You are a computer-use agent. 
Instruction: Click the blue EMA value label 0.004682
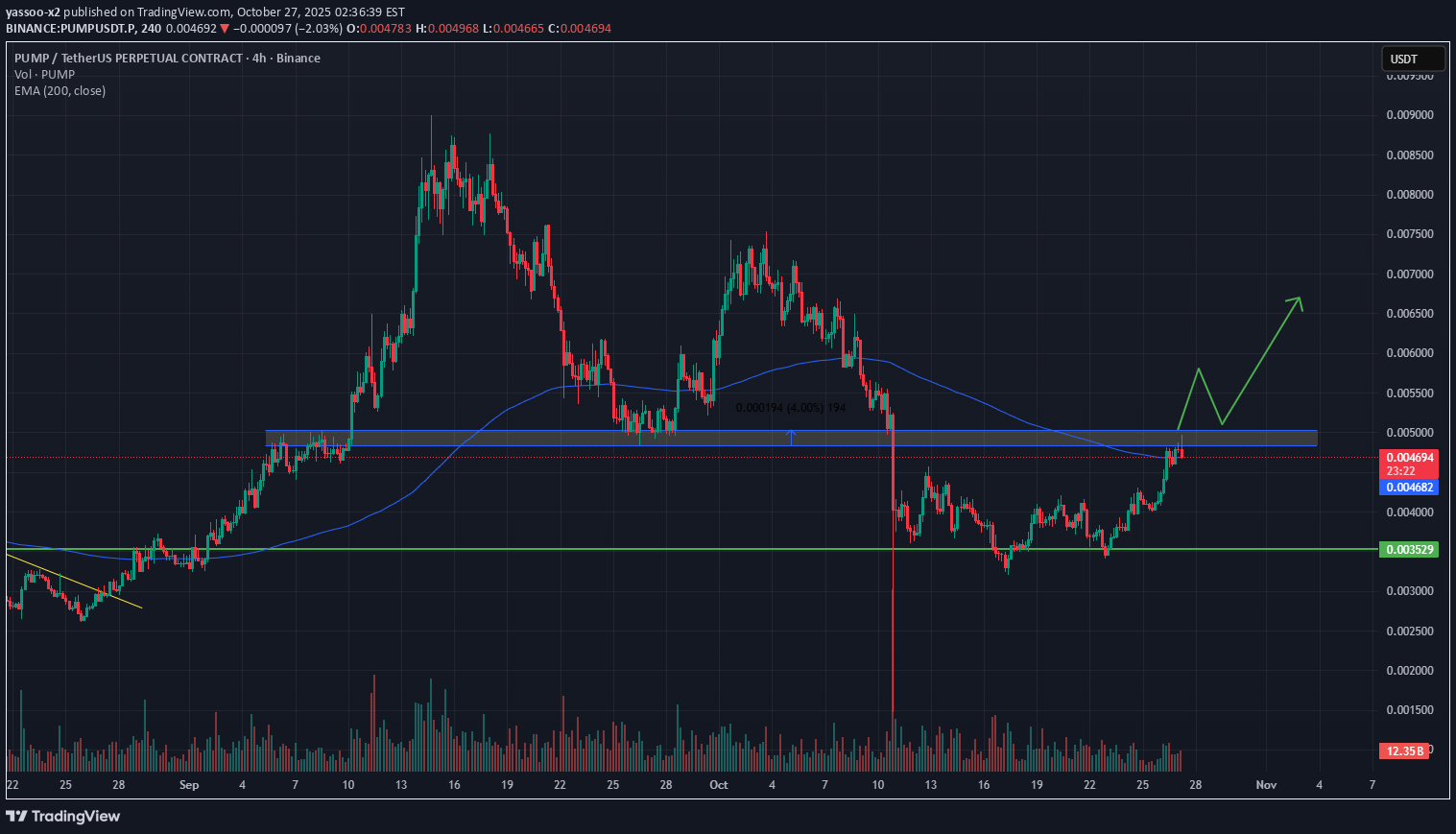pyautogui.click(x=1410, y=488)
